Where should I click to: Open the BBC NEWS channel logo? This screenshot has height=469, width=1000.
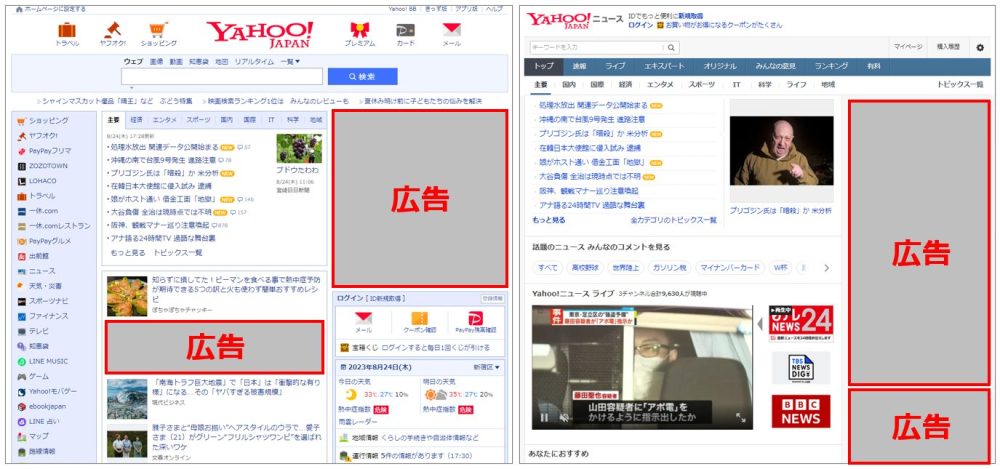[801, 411]
